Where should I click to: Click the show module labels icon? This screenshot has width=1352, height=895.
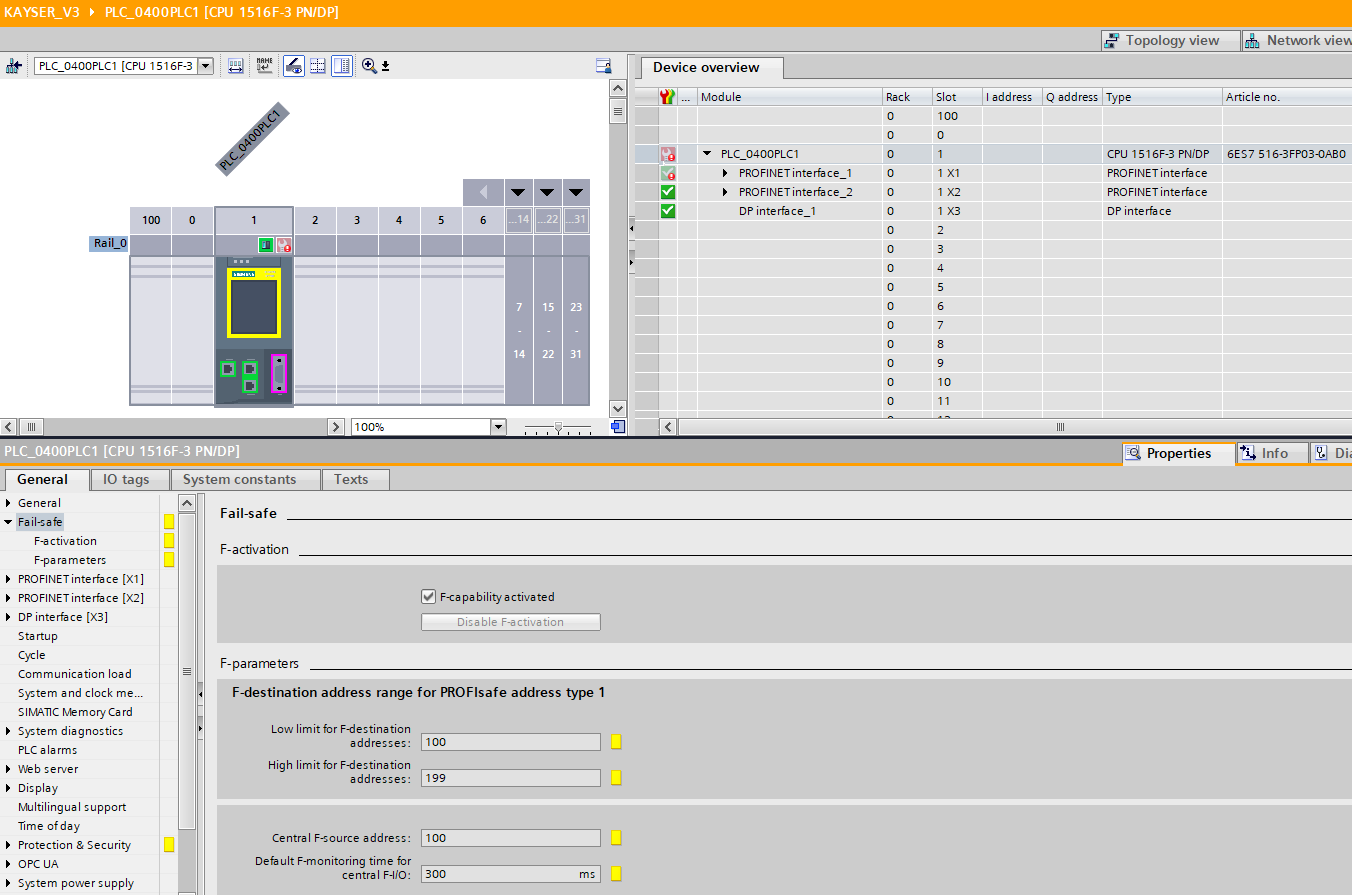264,66
